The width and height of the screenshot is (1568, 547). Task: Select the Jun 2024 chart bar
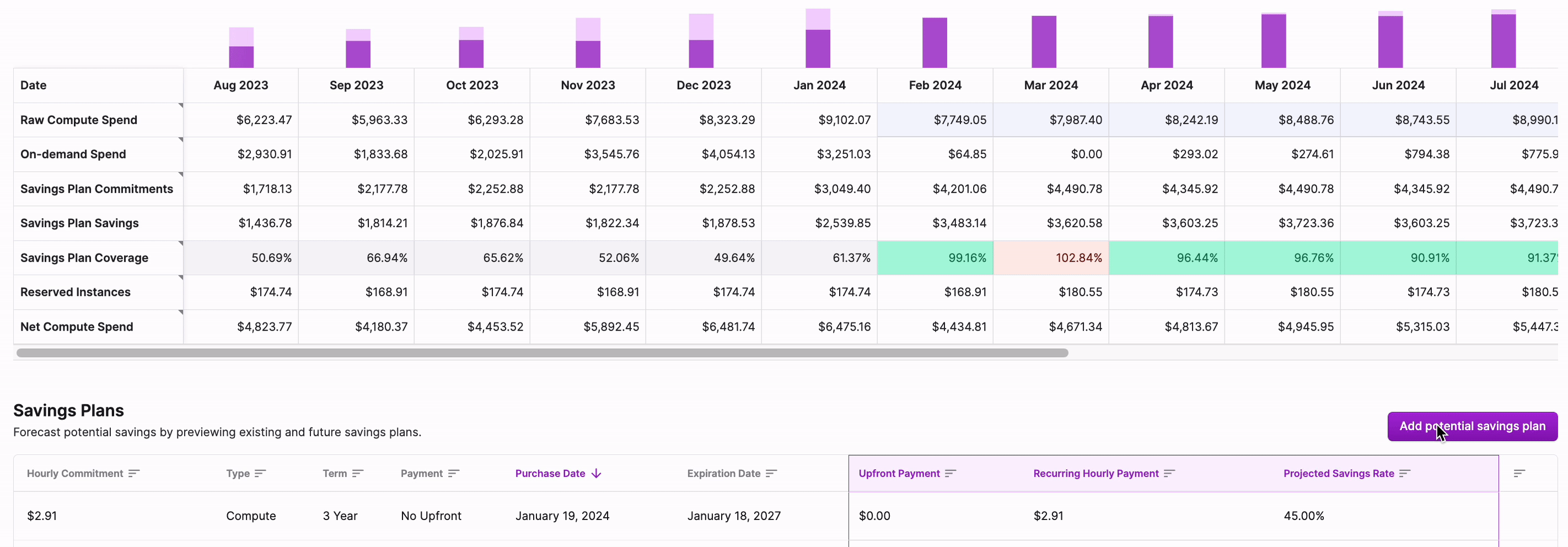[1390, 40]
